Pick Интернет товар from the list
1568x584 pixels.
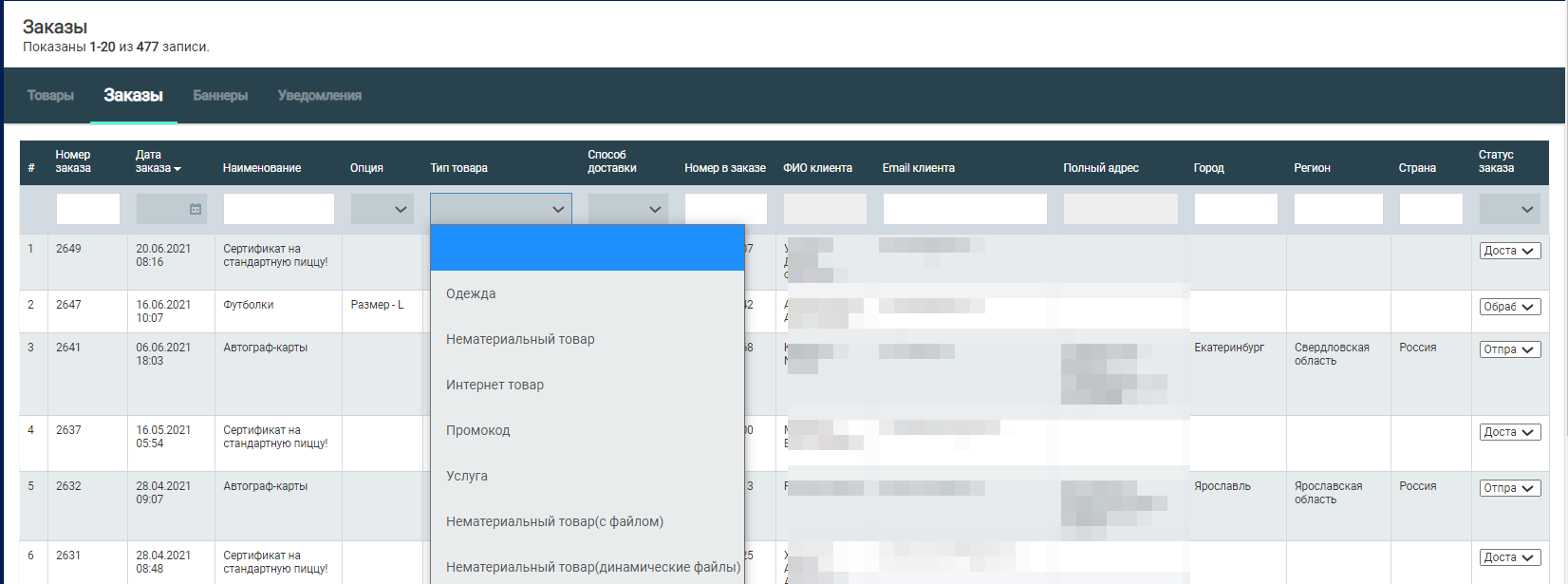pos(495,385)
